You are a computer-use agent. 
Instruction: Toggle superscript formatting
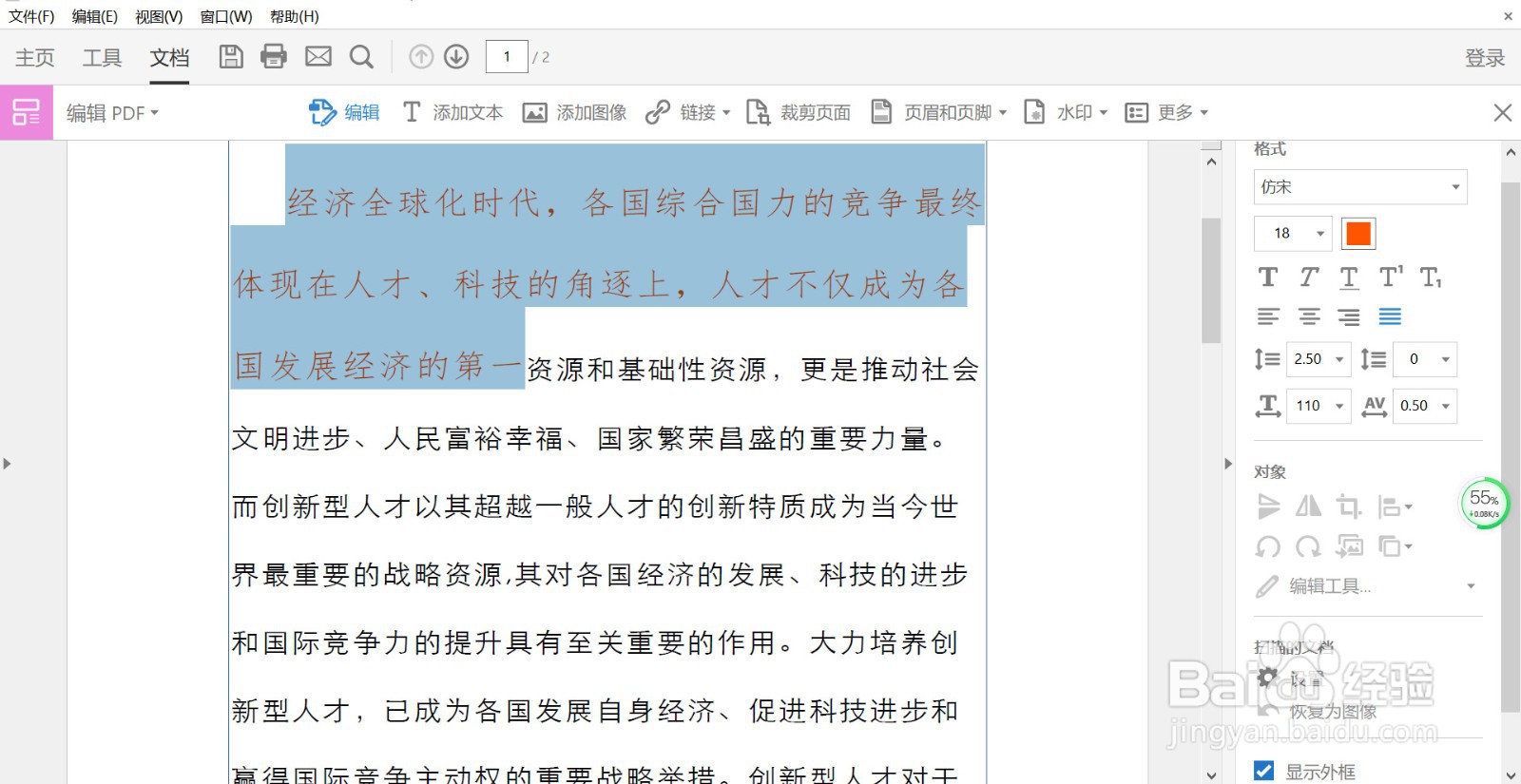pos(1391,277)
